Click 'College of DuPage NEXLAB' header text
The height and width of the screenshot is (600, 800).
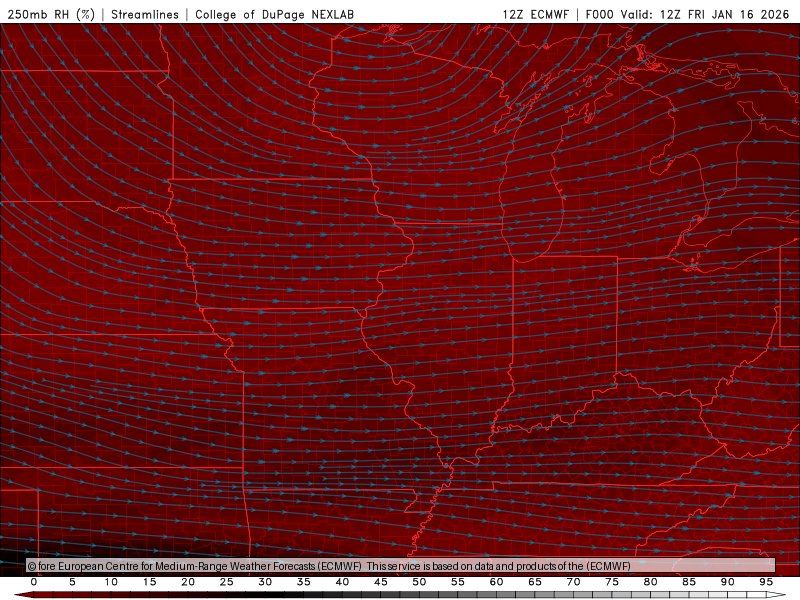tap(274, 14)
